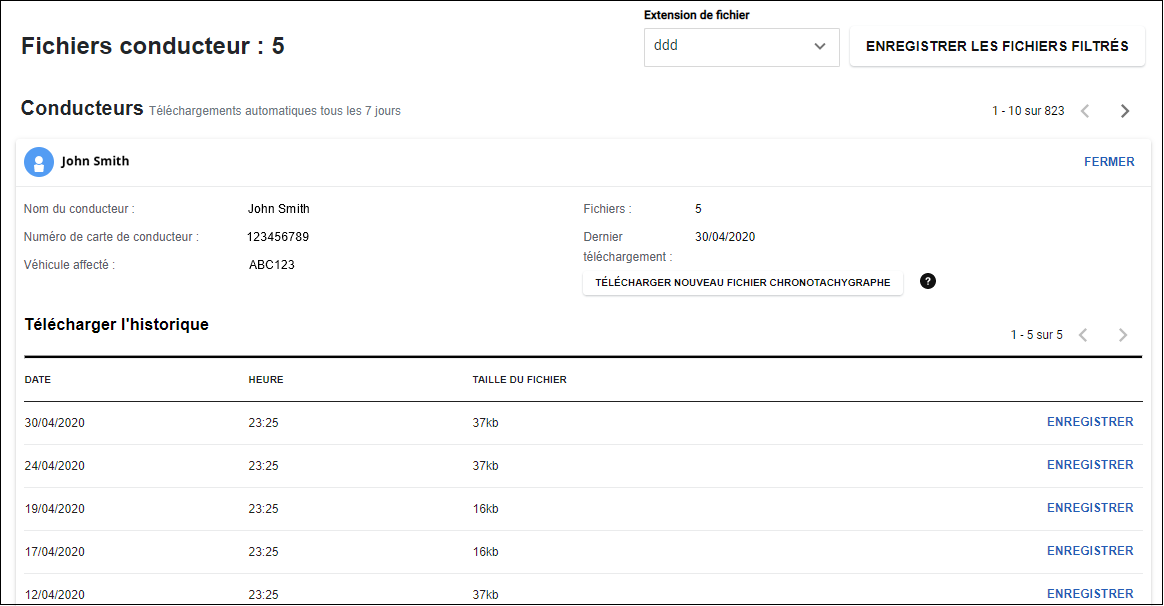Click the help question mark icon
Screen dimensions: 1164x606
point(928,281)
